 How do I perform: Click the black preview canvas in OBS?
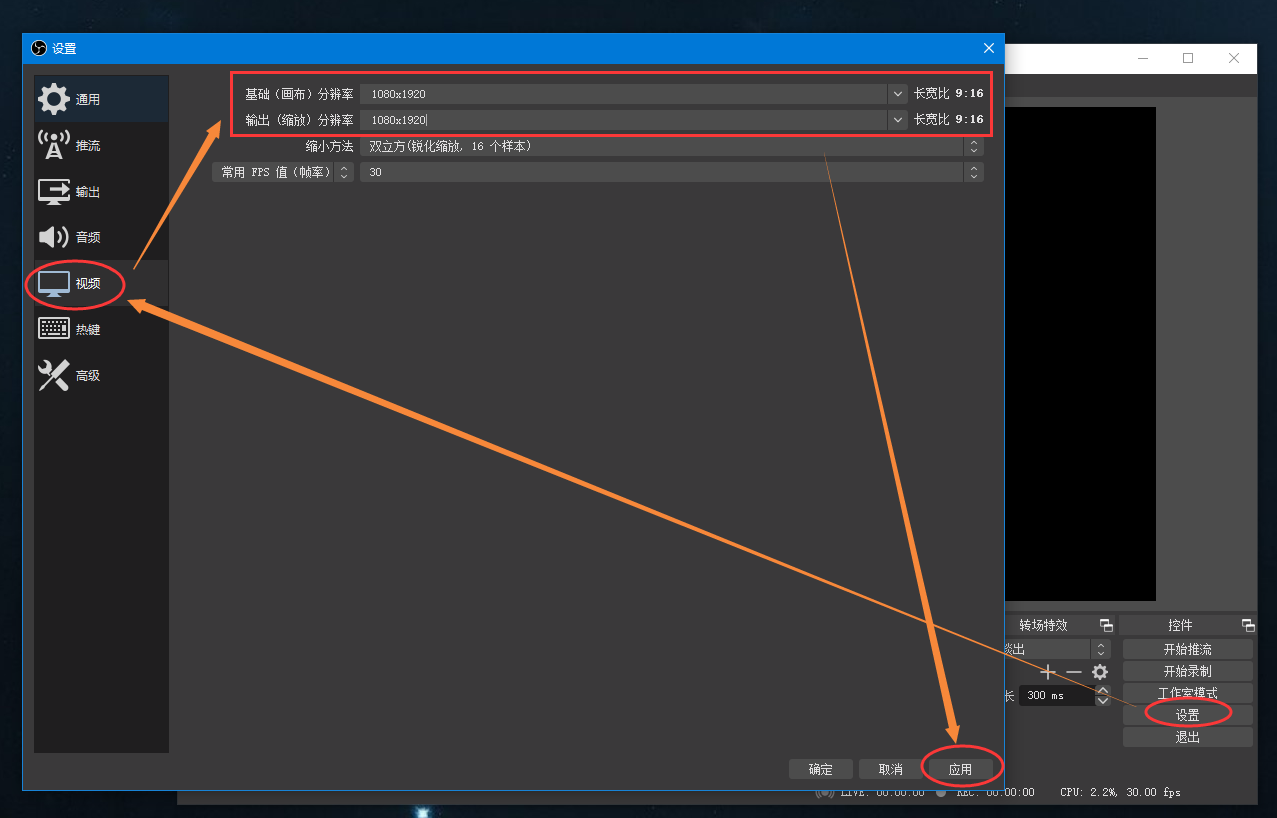click(x=1080, y=354)
